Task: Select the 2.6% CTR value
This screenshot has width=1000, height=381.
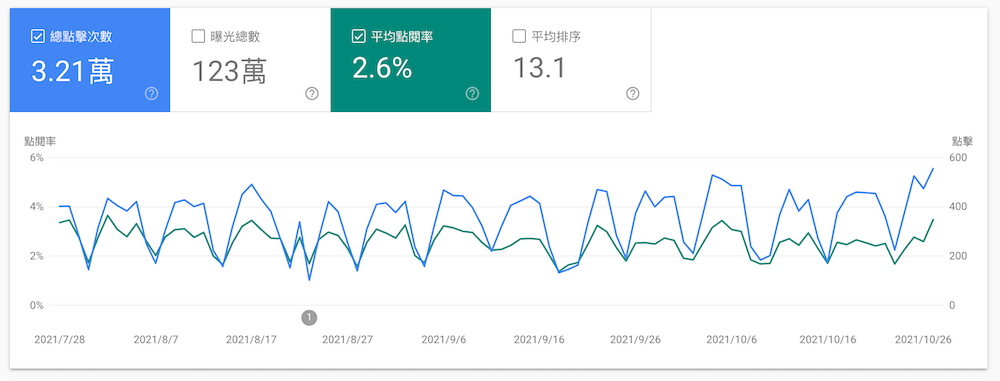Action: point(382,69)
